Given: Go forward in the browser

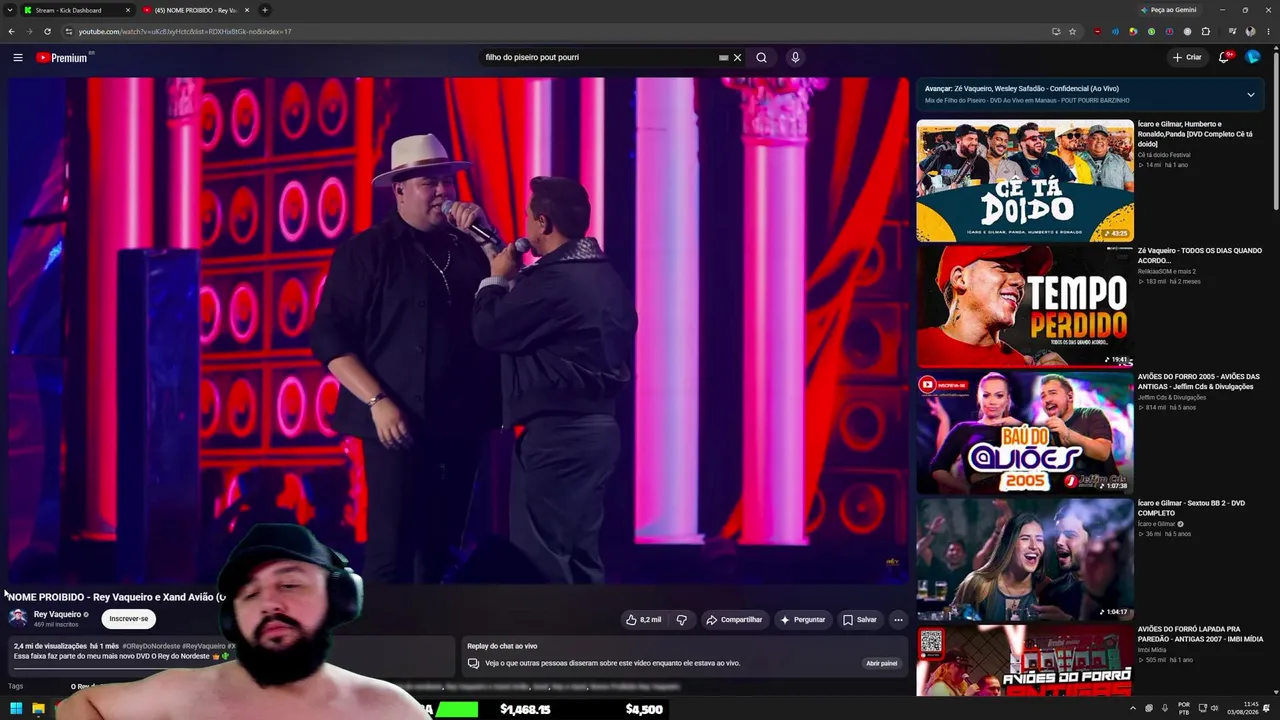Looking at the screenshot, I should coord(29,32).
